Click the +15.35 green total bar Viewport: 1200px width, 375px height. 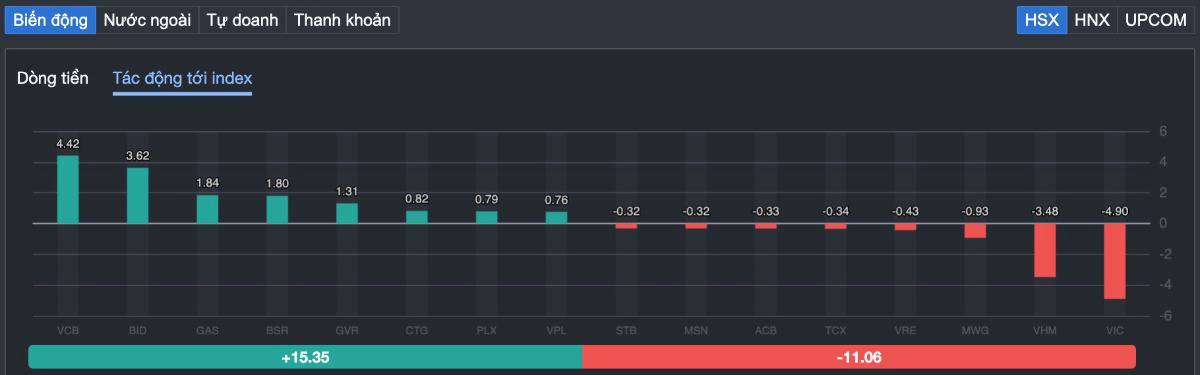[305, 357]
